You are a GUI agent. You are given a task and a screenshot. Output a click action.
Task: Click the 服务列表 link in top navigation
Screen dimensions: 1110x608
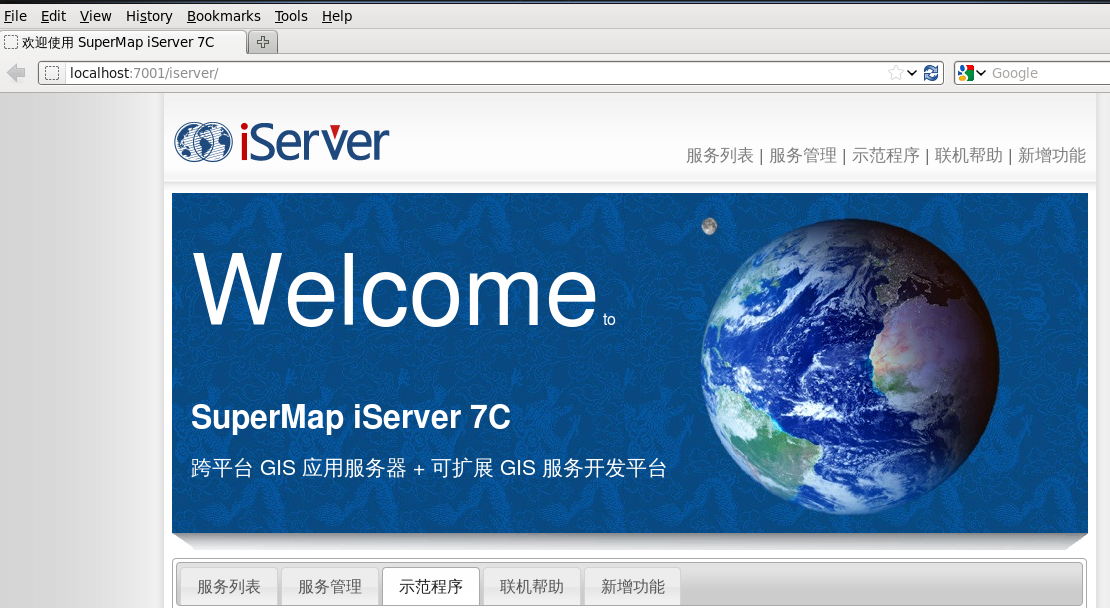click(720, 155)
